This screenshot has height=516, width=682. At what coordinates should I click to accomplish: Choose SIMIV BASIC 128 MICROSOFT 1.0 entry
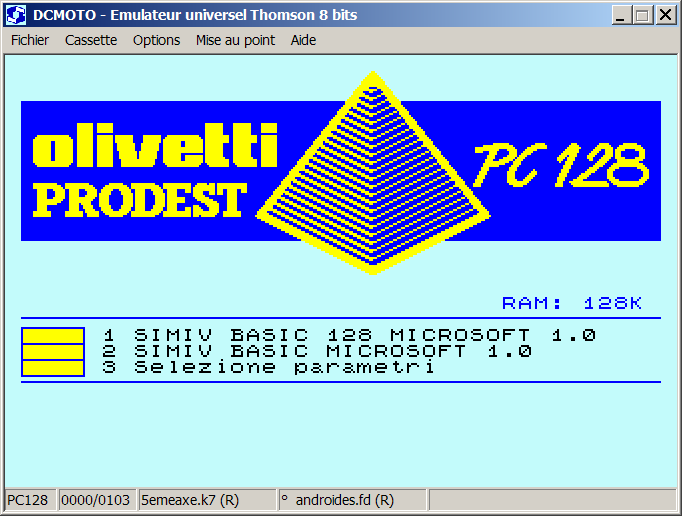coord(350,335)
